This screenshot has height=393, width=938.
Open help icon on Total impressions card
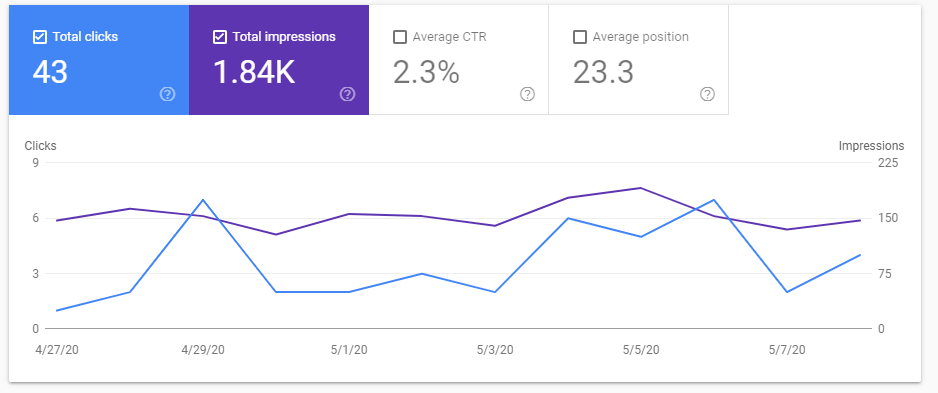click(348, 94)
